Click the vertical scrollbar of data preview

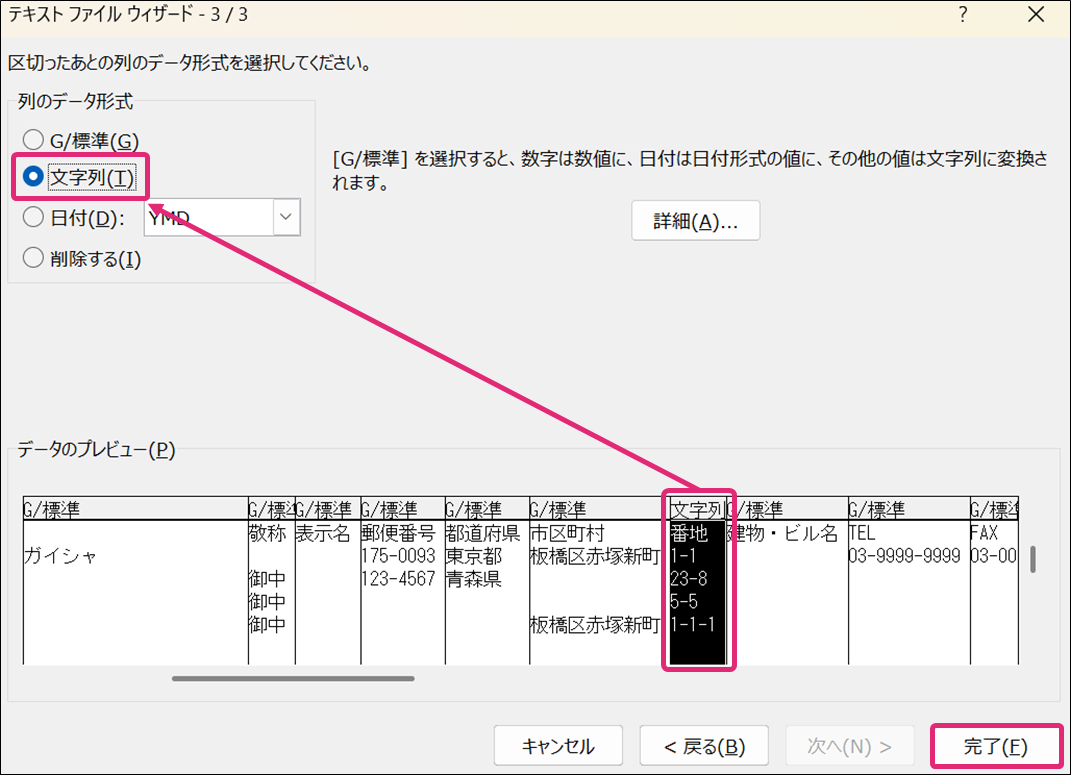tap(1032, 559)
